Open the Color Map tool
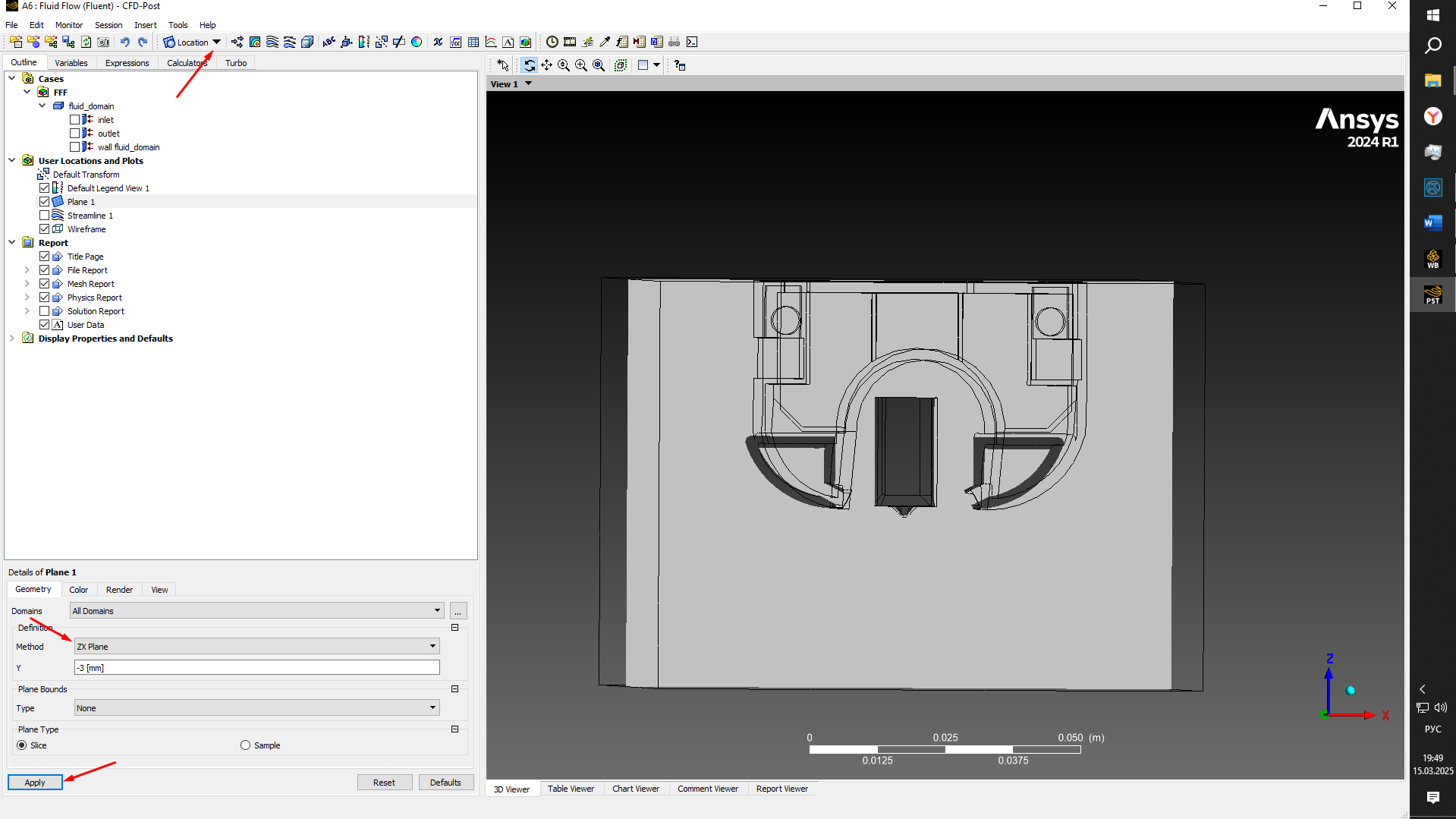 (417, 42)
